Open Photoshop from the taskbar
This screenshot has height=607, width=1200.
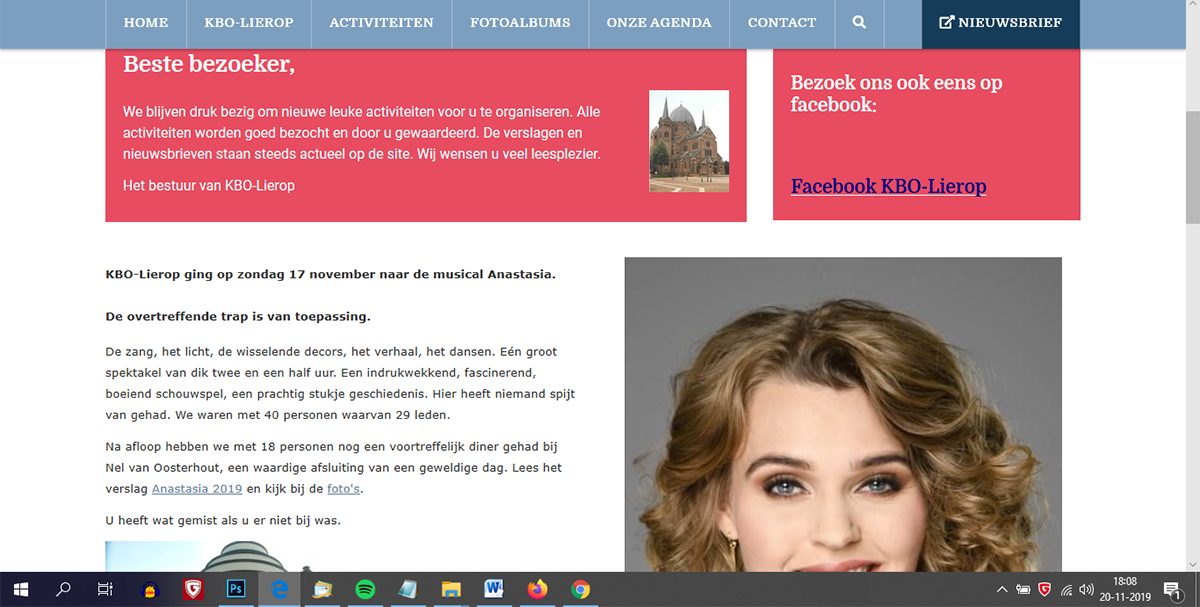pyautogui.click(x=236, y=589)
